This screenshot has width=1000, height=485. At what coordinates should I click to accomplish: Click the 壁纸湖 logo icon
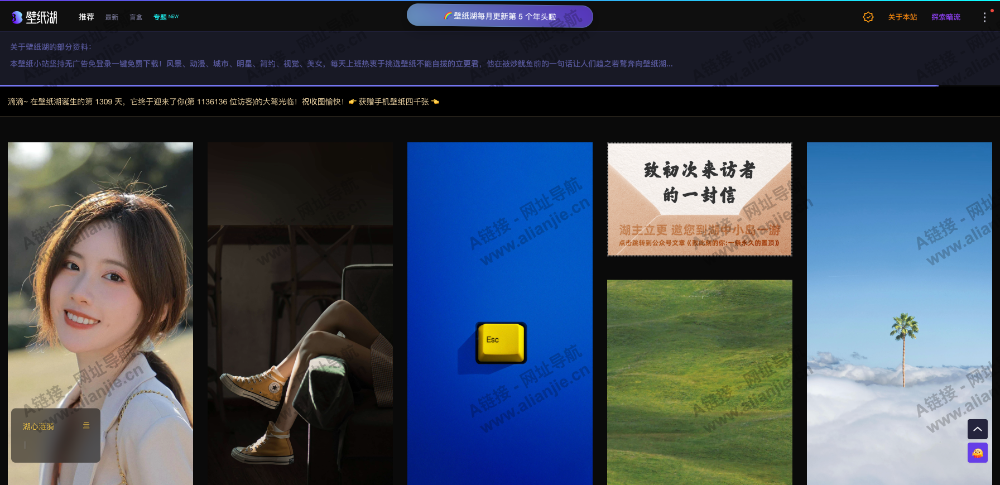coord(34,17)
